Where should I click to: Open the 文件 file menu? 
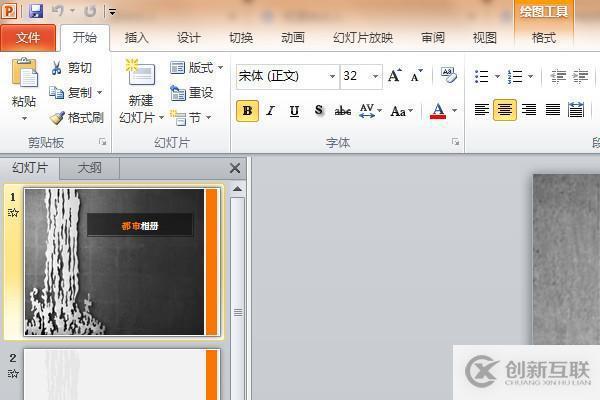click(28, 38)
